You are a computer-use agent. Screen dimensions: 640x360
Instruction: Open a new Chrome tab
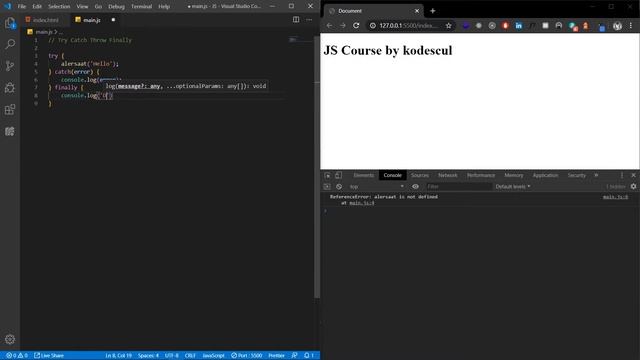433,11
